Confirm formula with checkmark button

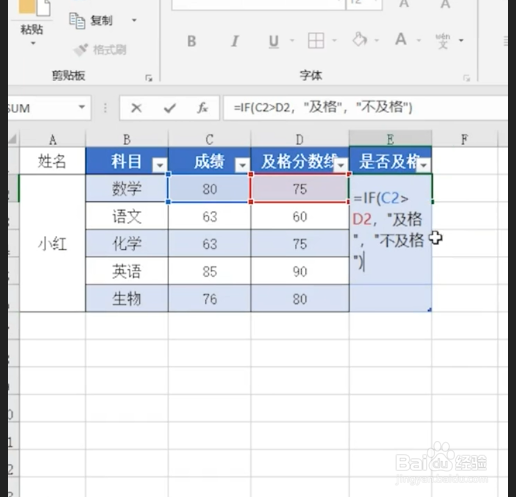[x=170, y=108]
